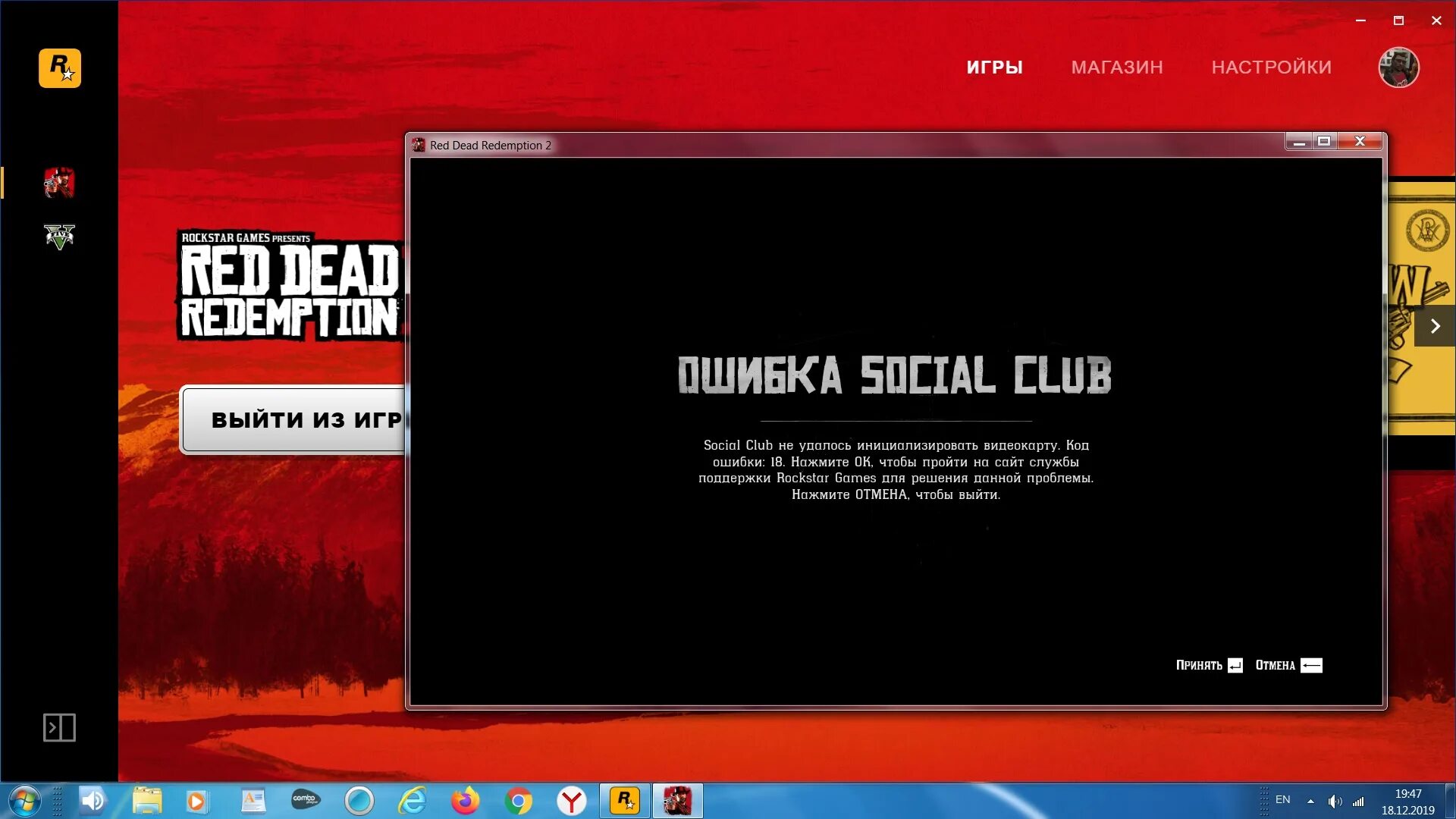Click ОТМЕНА in the Social Club error
This screenshot has width=1456, height=819.
(x=1289, y=665)
